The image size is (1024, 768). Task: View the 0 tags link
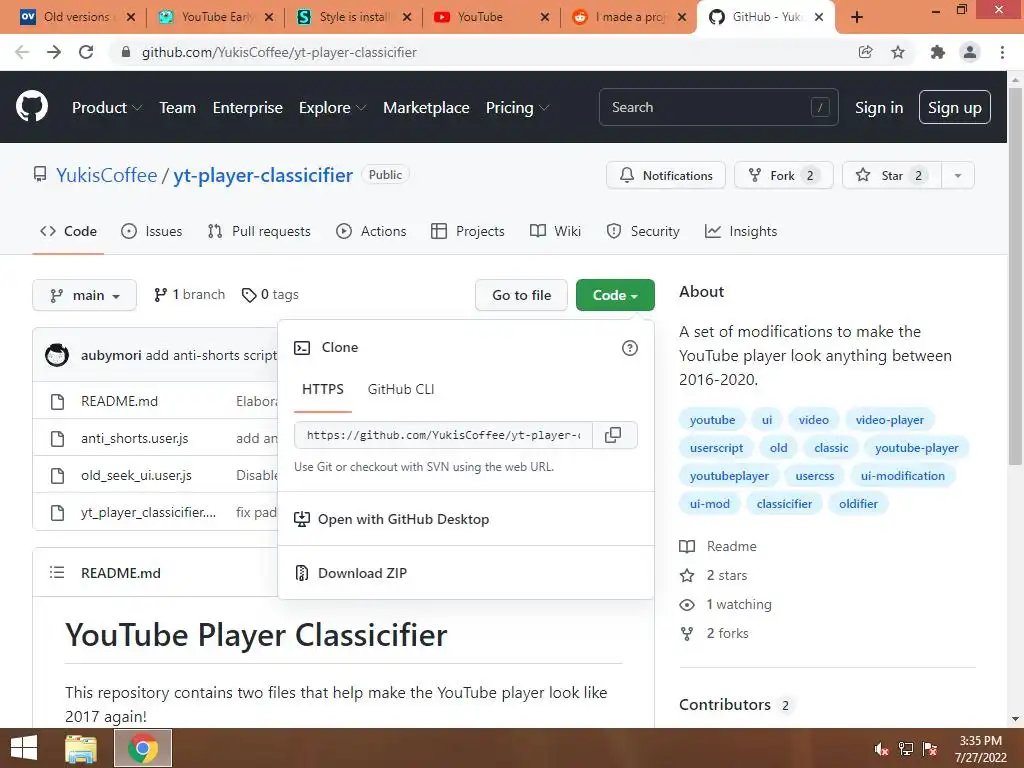pyautogui.click(x=270, y=295)
